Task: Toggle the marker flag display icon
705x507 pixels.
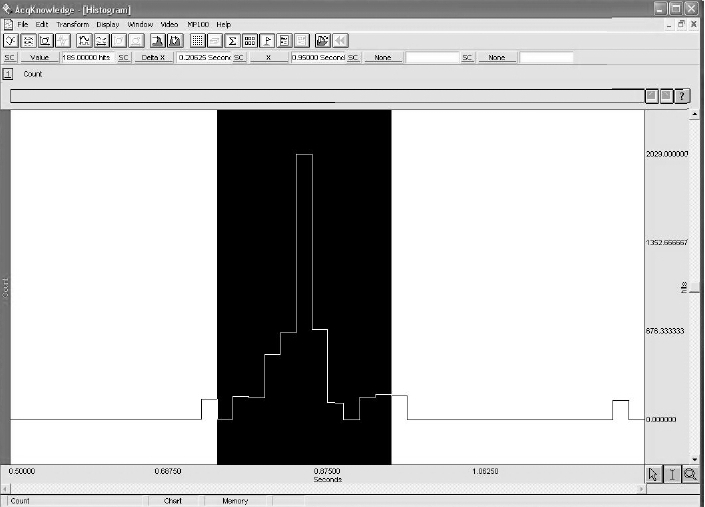Action: [x=267, y=41]
